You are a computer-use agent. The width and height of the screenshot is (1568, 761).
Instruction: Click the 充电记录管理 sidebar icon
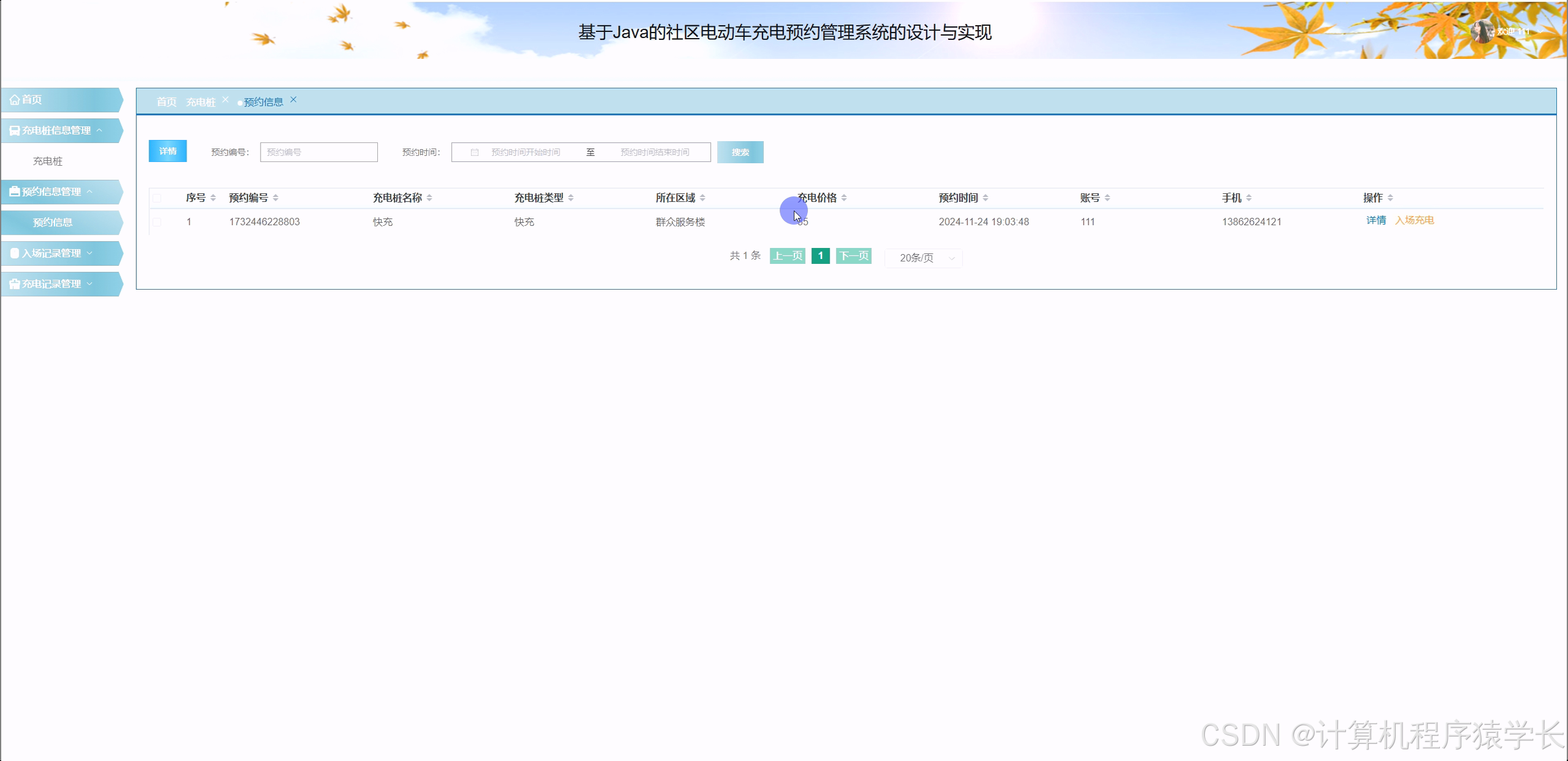tap(13, 284)
